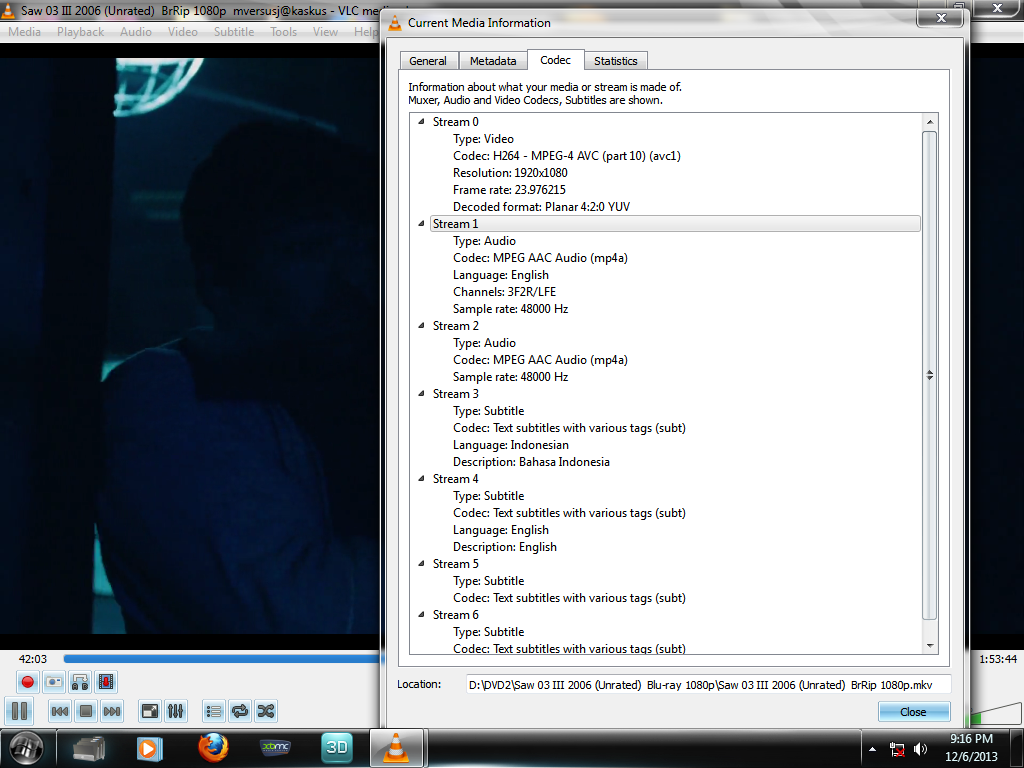Pause playback with the pause button
The width and height of the screenshot is (1024, 768).
pyautogui.click(x=19, y=711)
